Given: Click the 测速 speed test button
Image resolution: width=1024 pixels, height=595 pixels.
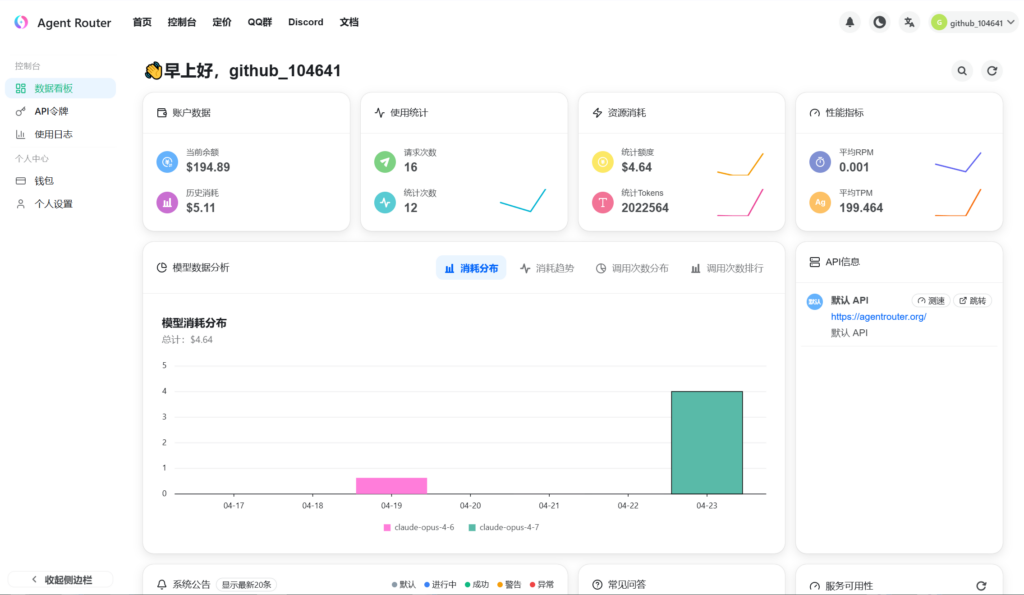Looking at the screenshot, I should pos(930,300).
